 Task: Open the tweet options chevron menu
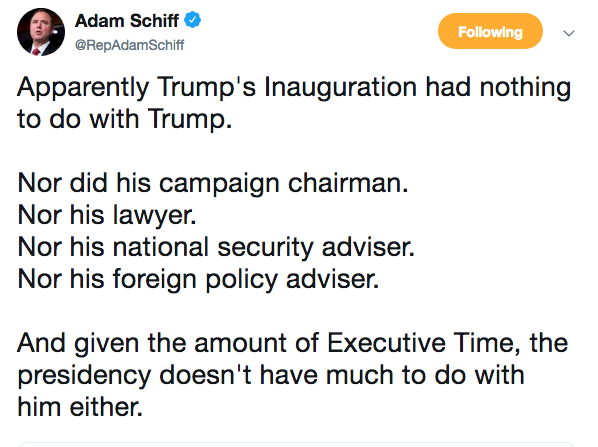[569, 33]
